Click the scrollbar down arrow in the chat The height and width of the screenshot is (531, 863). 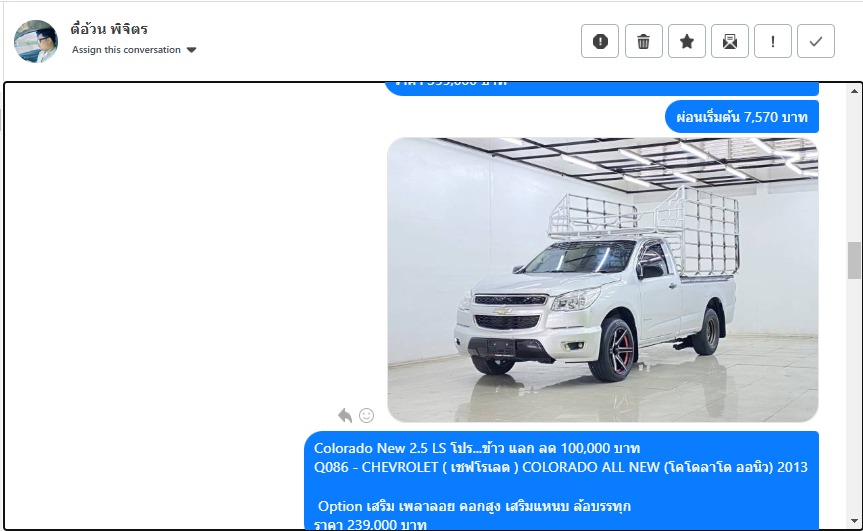854,521
